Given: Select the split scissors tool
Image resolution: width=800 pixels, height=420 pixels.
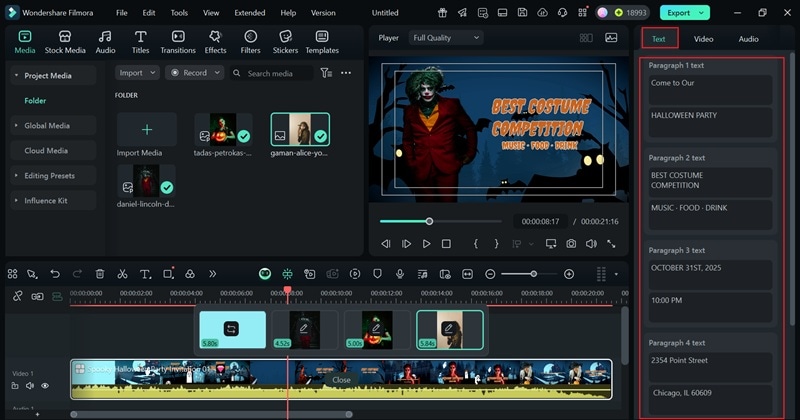Looking at the screenshot, I should (122, 274).
